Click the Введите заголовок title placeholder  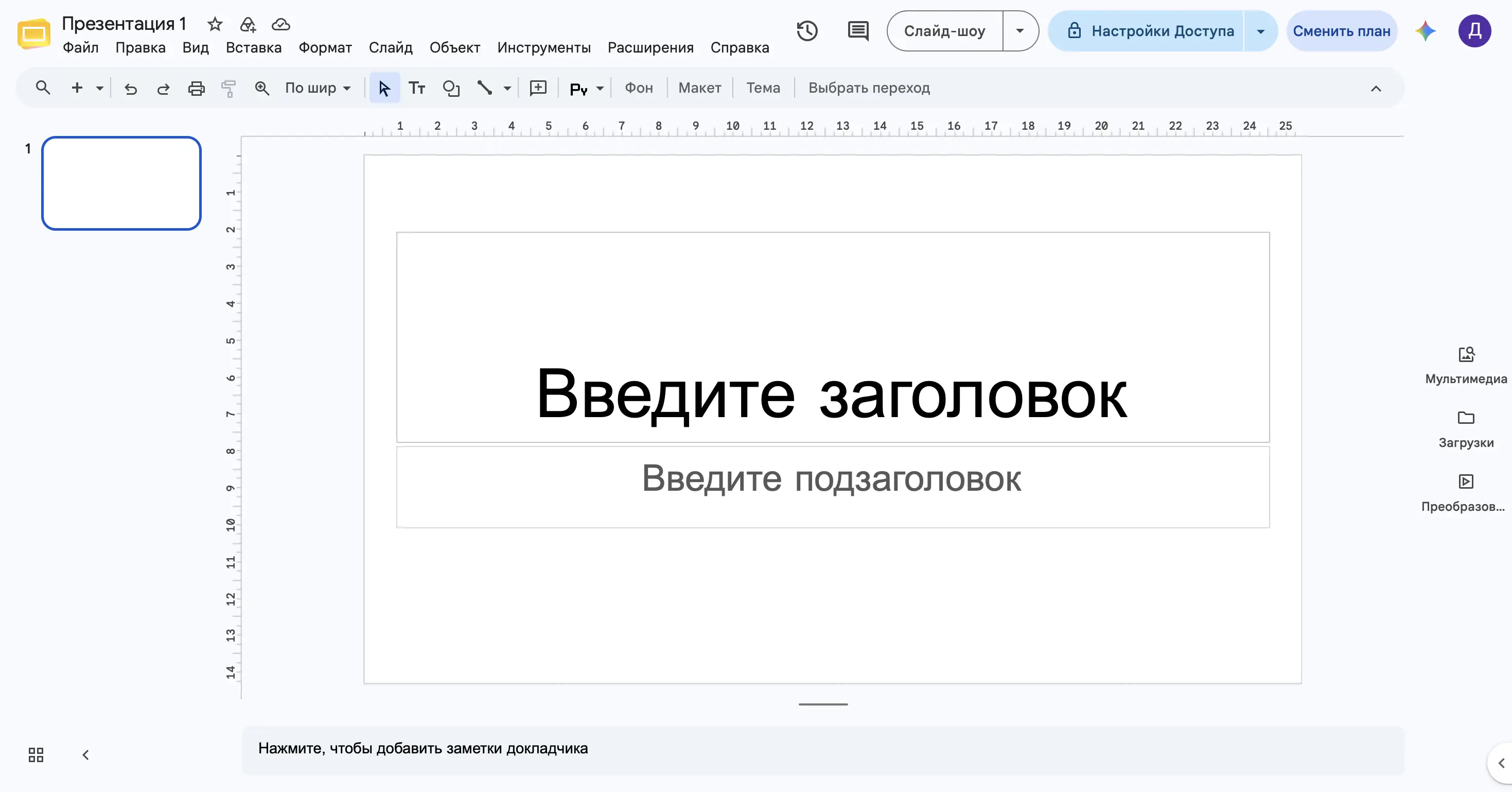pos(832,337)
